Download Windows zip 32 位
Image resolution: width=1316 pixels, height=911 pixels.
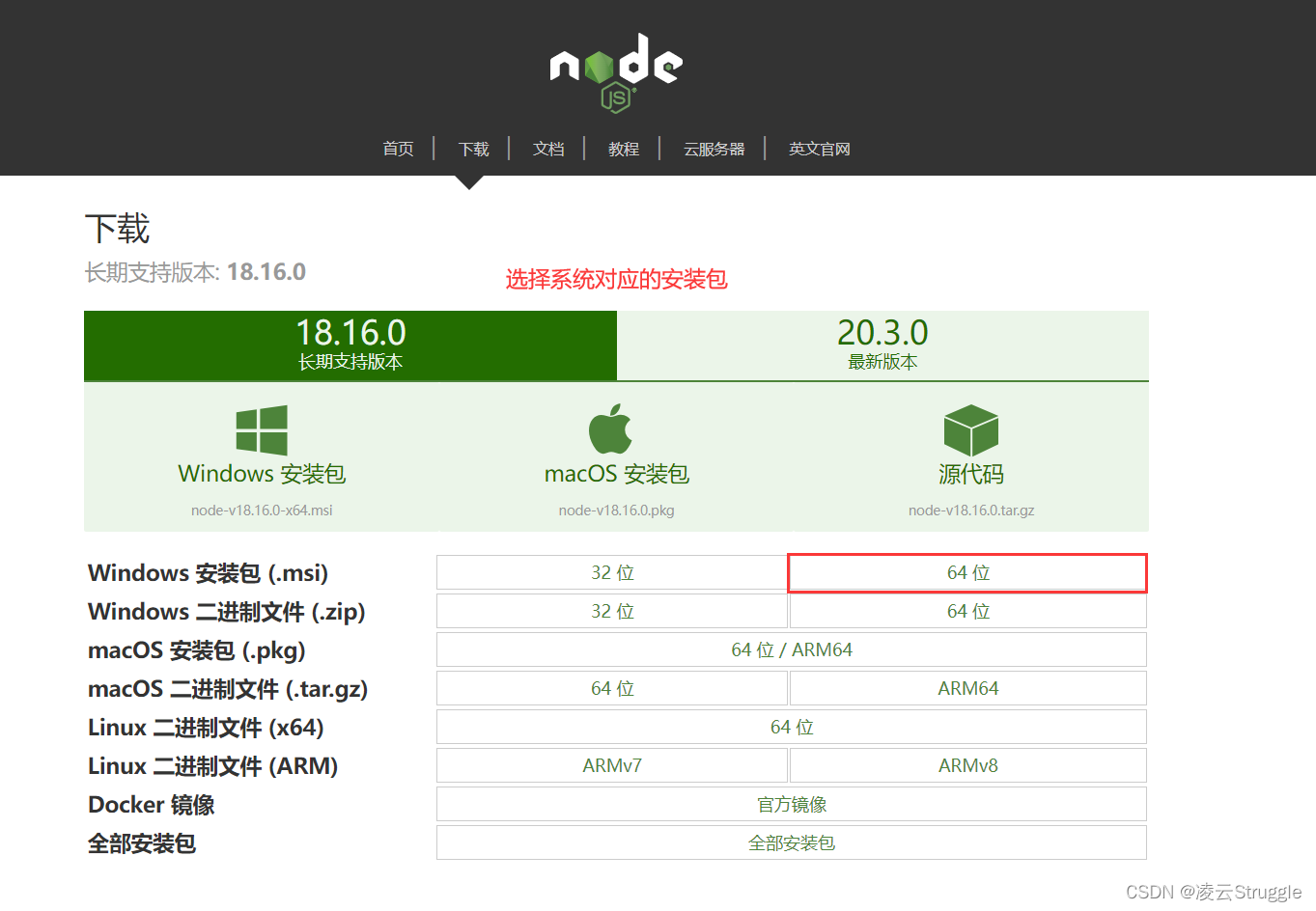click(612, 611)
